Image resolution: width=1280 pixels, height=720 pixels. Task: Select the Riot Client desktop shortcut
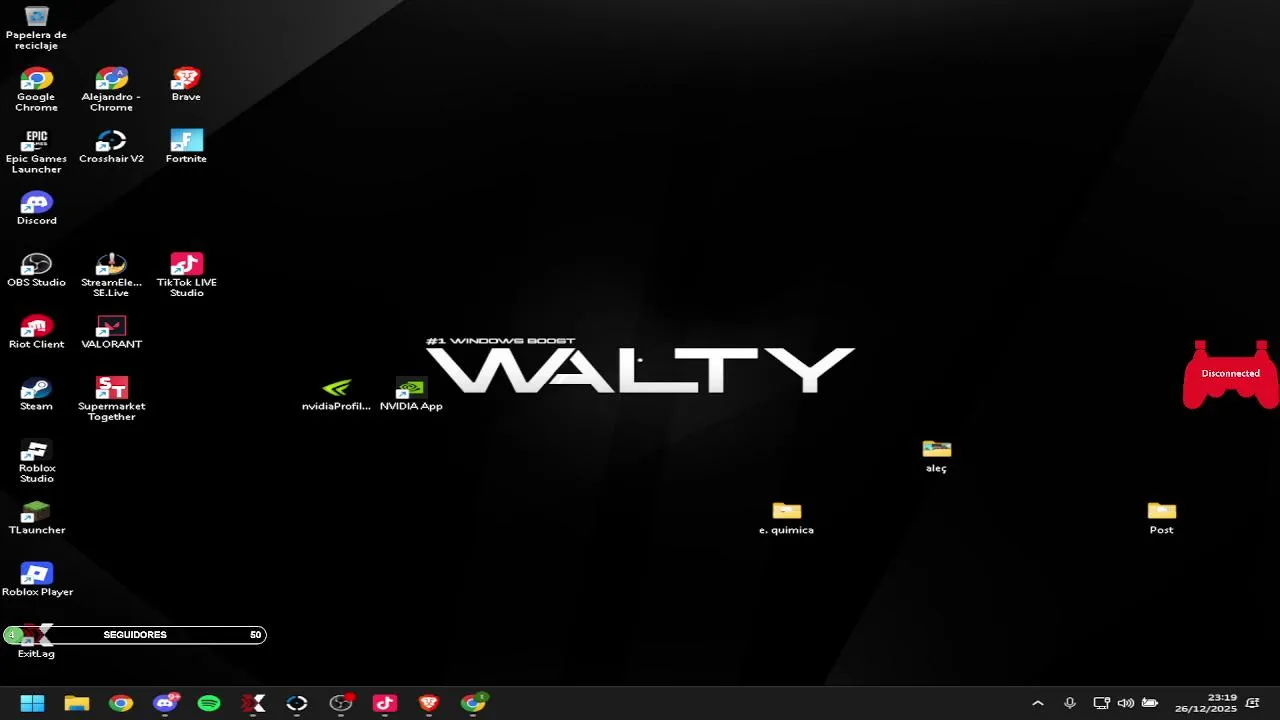pyautogui.click(x=37, y=333)
